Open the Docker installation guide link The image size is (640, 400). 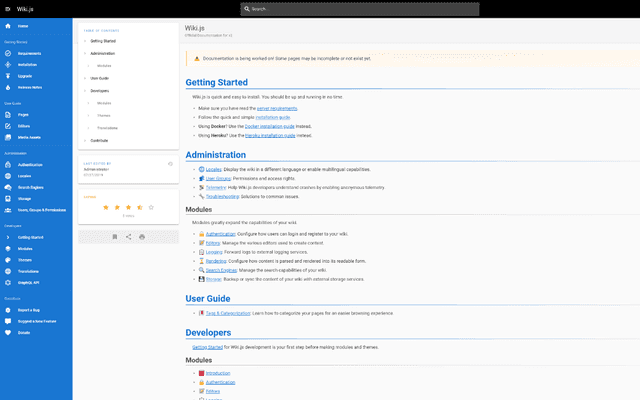pos(269,127)
